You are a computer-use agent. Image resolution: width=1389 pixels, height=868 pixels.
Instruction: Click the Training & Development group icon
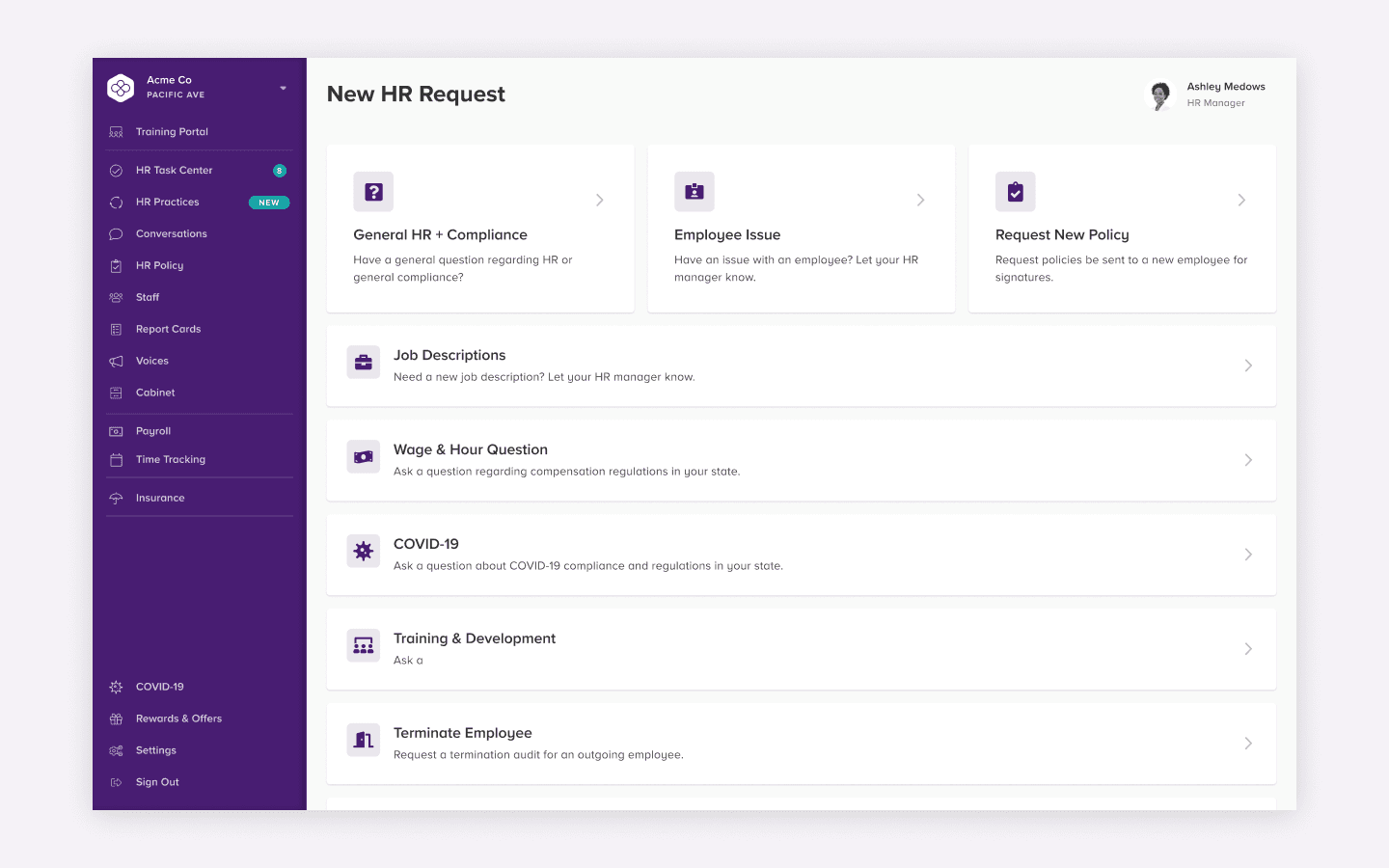[364, 646]
